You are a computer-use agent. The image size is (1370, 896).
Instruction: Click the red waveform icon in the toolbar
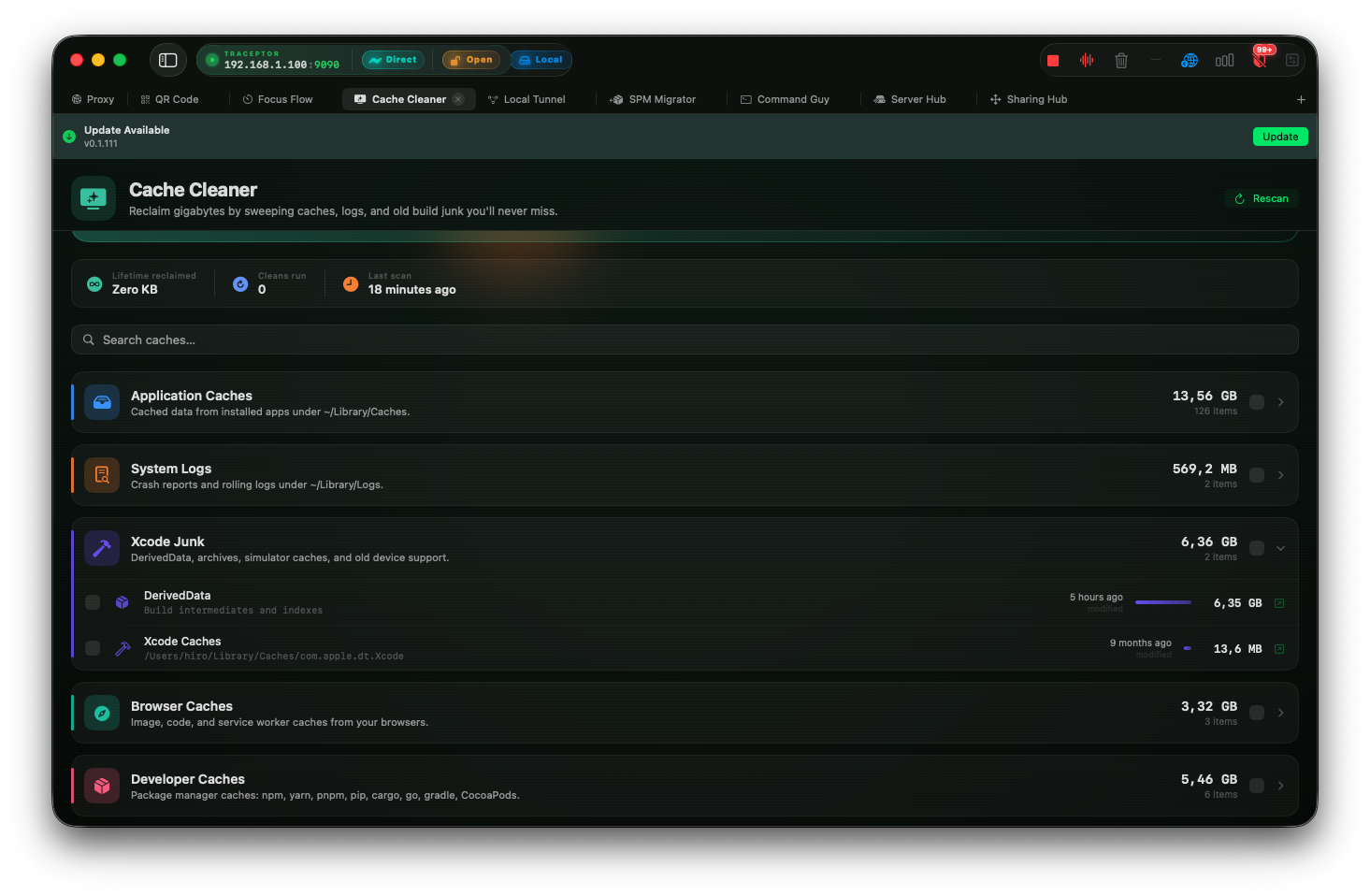click(x=1087, y=60)
